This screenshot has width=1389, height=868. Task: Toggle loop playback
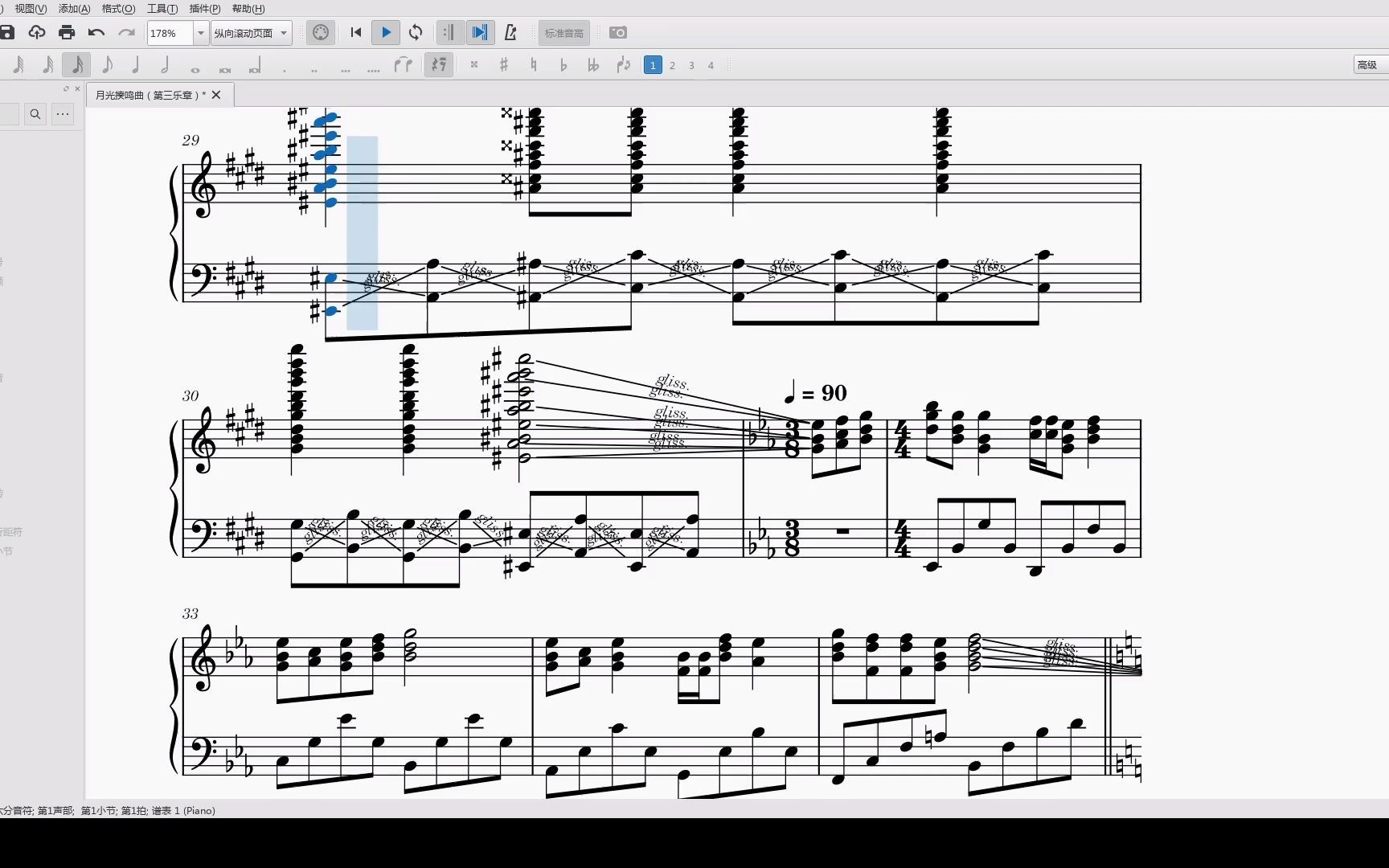coord(416,32)
